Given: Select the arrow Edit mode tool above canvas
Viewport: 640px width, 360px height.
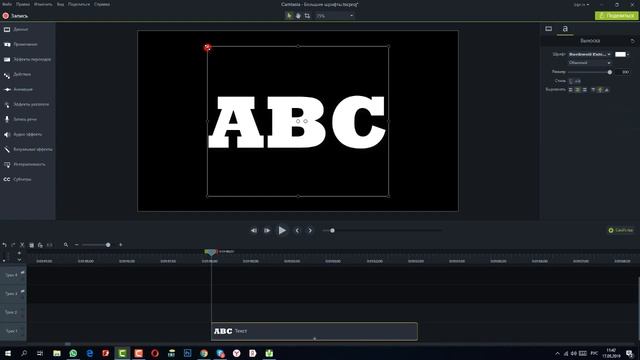Looking at the screenshot, I should pos(289,16).
